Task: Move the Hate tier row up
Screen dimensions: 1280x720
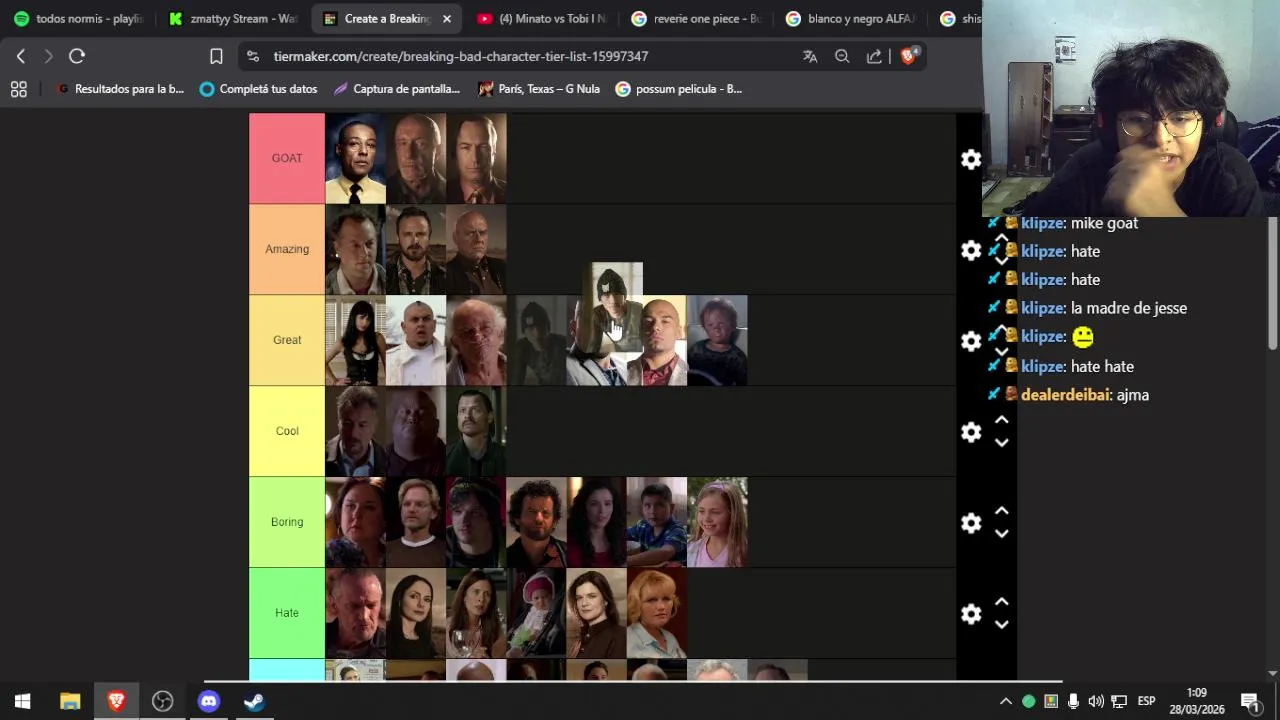Action: [1001, 602]
